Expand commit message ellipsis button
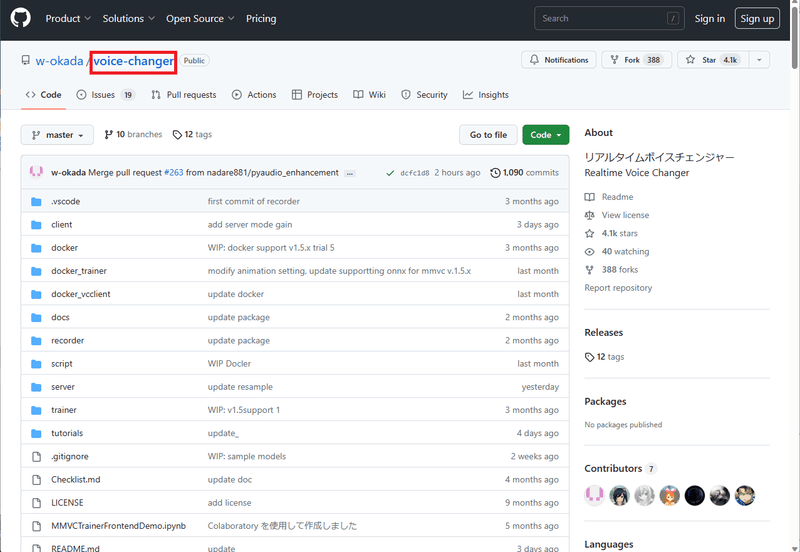Image resolution: width=800 pixels, height=552 pixels. [349, 173]
